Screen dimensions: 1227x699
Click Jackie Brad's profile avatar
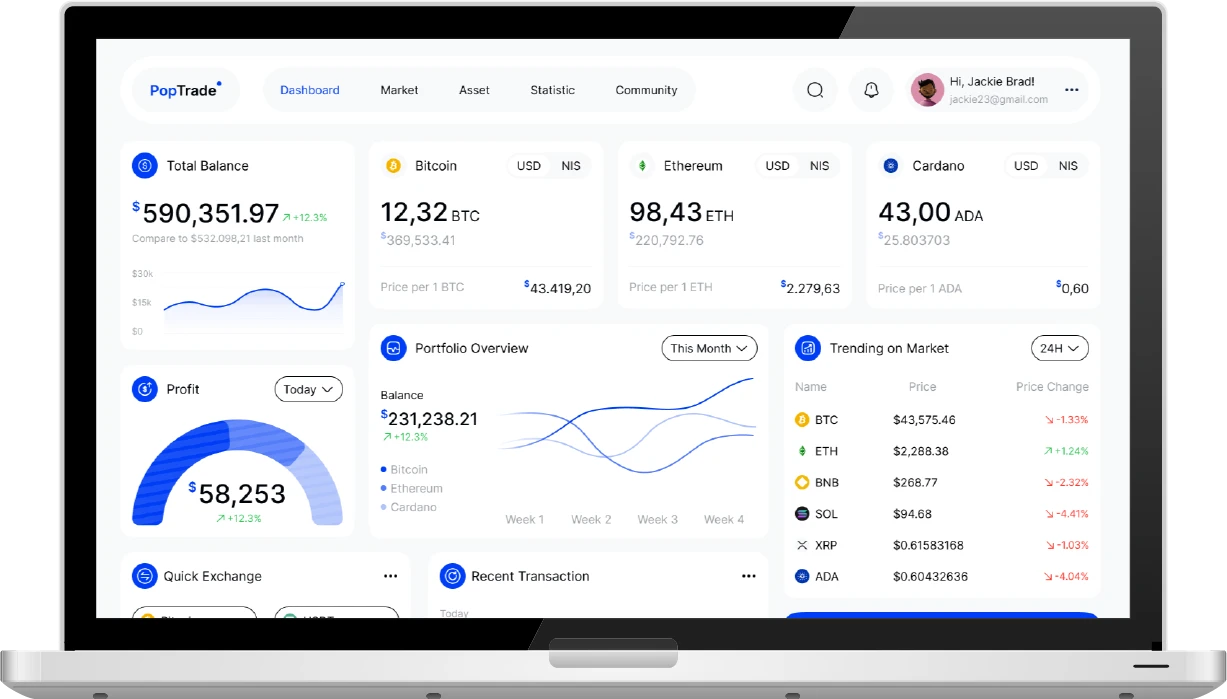tap(927, 90)
